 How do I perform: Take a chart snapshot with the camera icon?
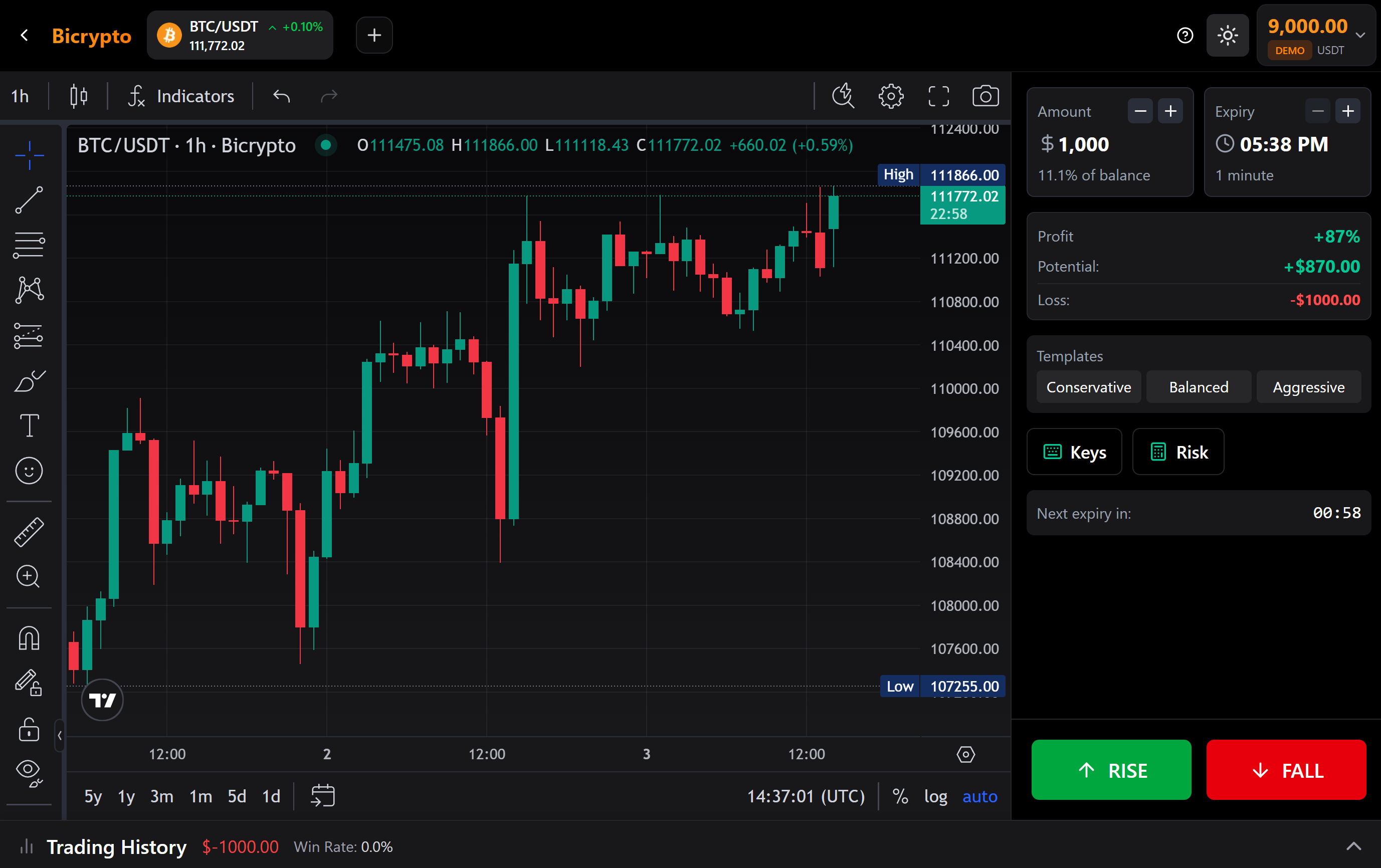point(985,96)
